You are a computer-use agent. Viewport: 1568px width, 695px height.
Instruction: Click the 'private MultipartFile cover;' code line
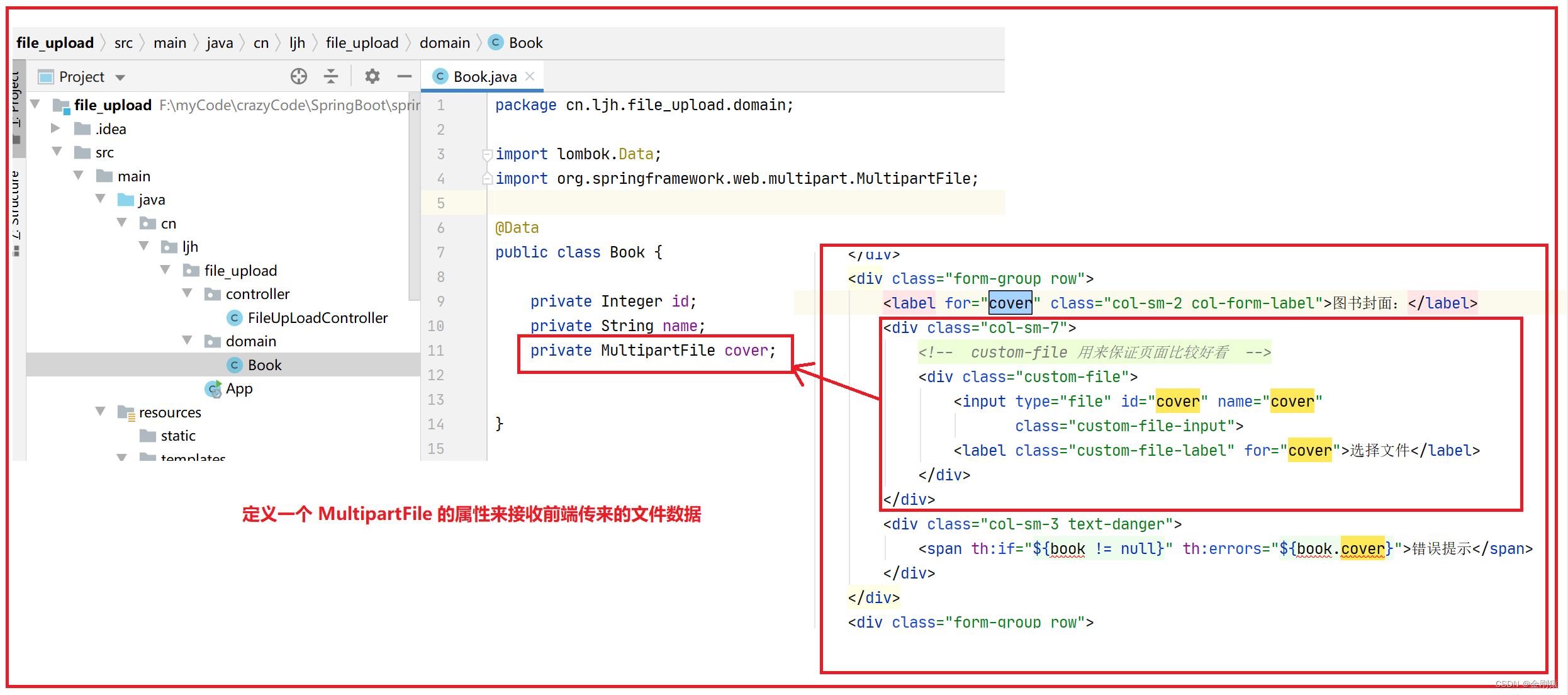click(x=653, y=351)
